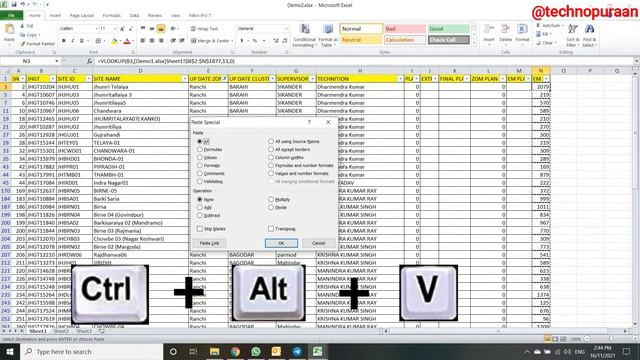Toggle Italic formatting
640x360 pixels.
click(x=72, y=41)
